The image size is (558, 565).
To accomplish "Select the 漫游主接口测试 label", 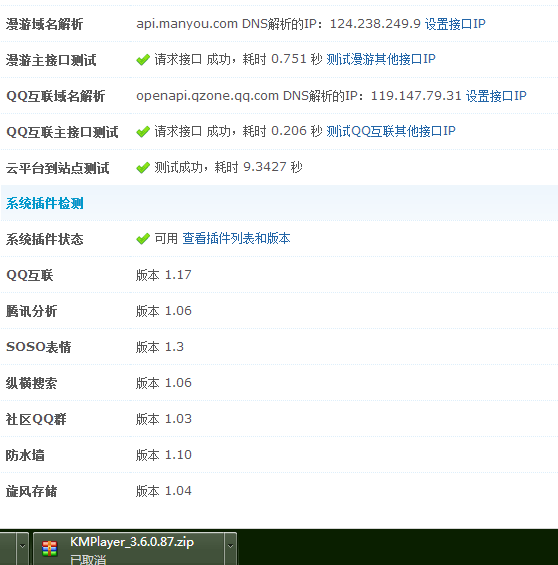I will click(51, 60).
